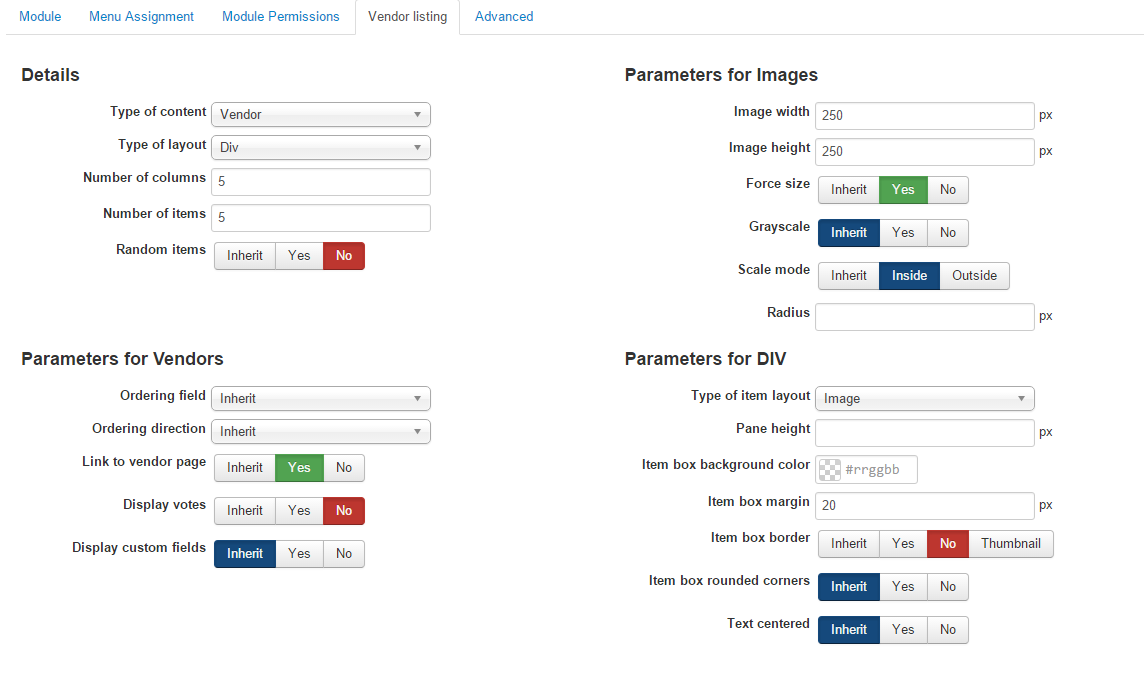The height and width of the screenshot is (680, 1144).
Task: Set Link to vendor page to No
Action: [344, 468]
